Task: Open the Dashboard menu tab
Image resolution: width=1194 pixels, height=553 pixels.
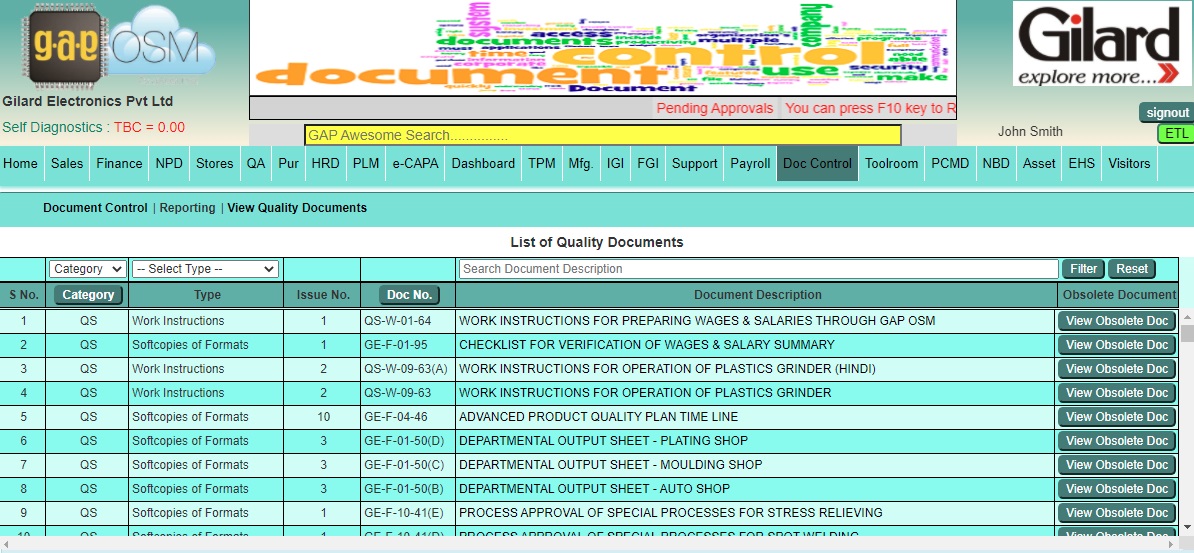Action: (483, 163)
